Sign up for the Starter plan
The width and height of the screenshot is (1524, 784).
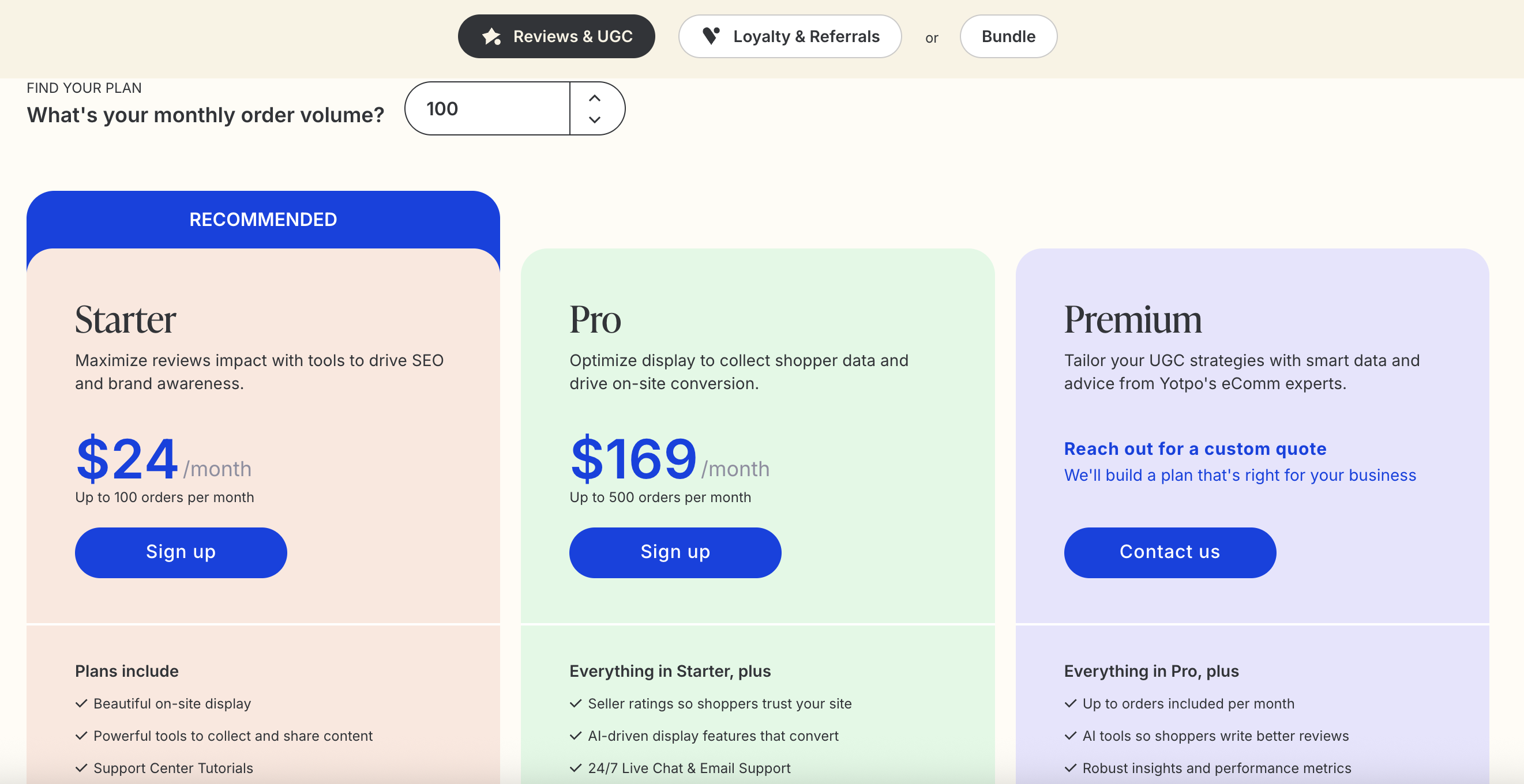[181, 552]
